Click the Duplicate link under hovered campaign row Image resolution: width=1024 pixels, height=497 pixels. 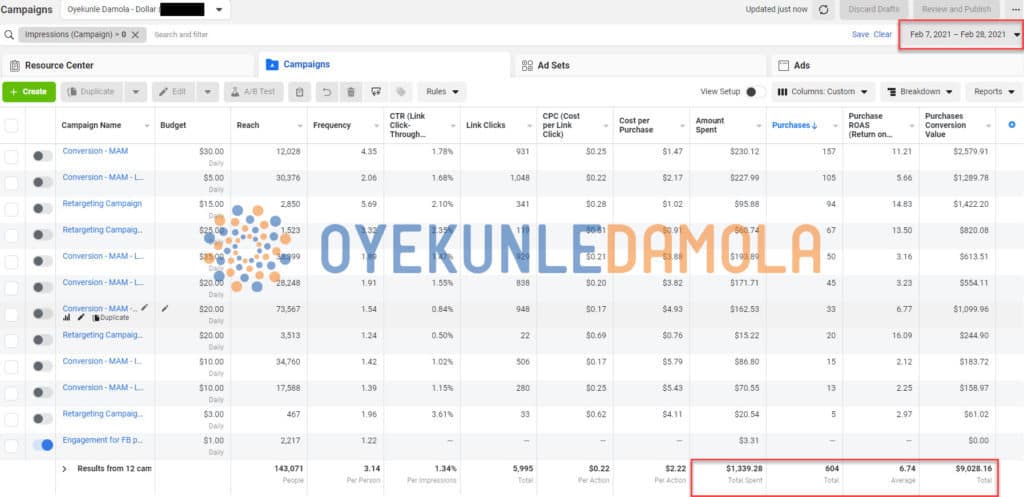tap(111, 317)
